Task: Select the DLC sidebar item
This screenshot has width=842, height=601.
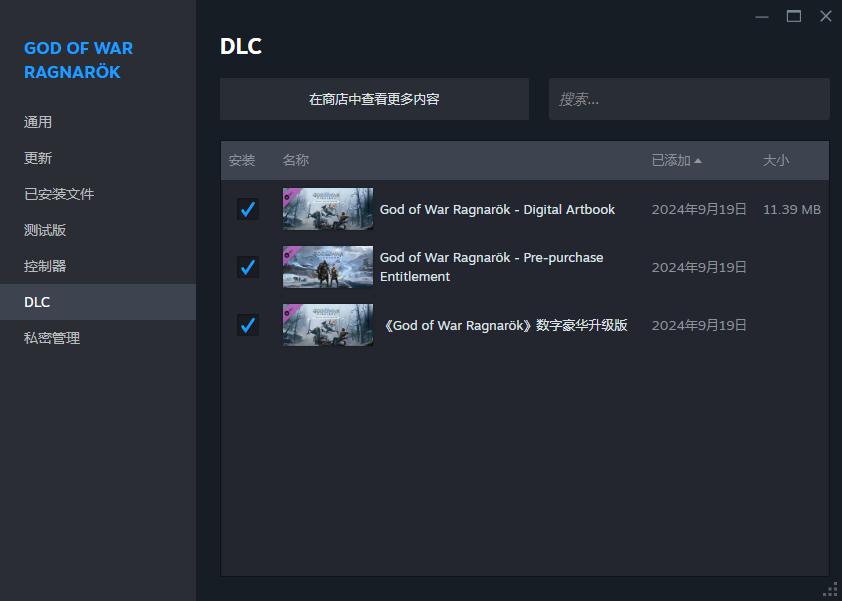Action: (98, 302)
